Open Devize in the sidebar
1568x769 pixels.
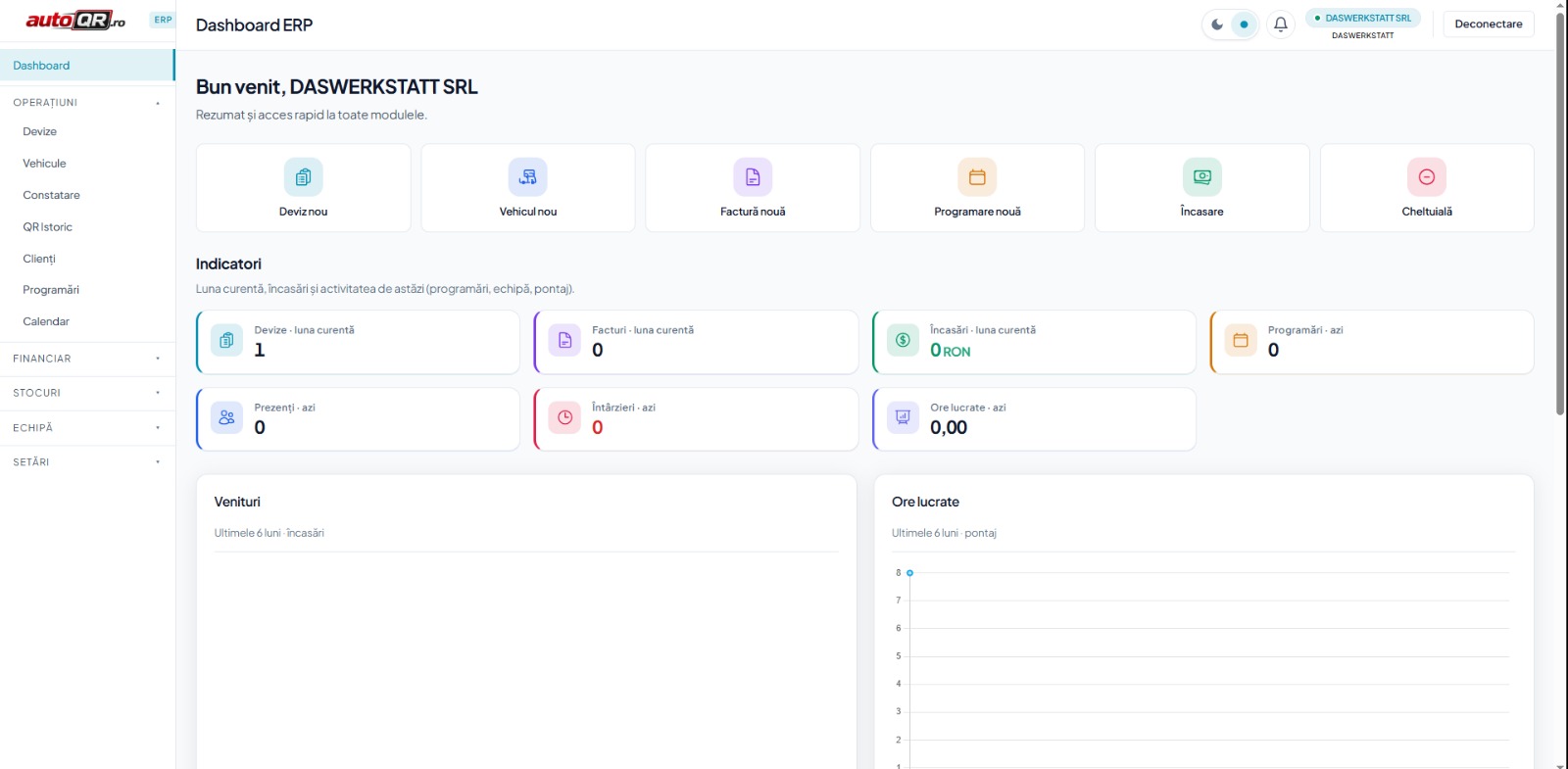click(x=40, y=131)
